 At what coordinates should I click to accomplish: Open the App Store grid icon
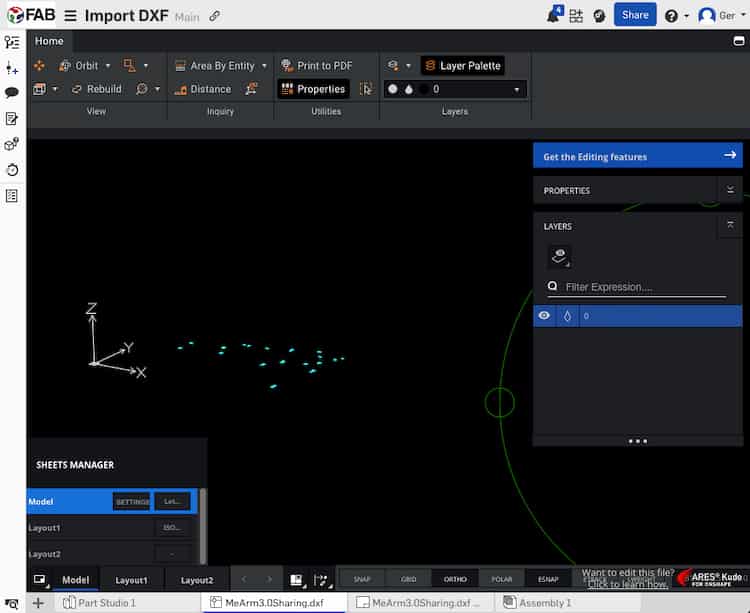tap(576, 16)
